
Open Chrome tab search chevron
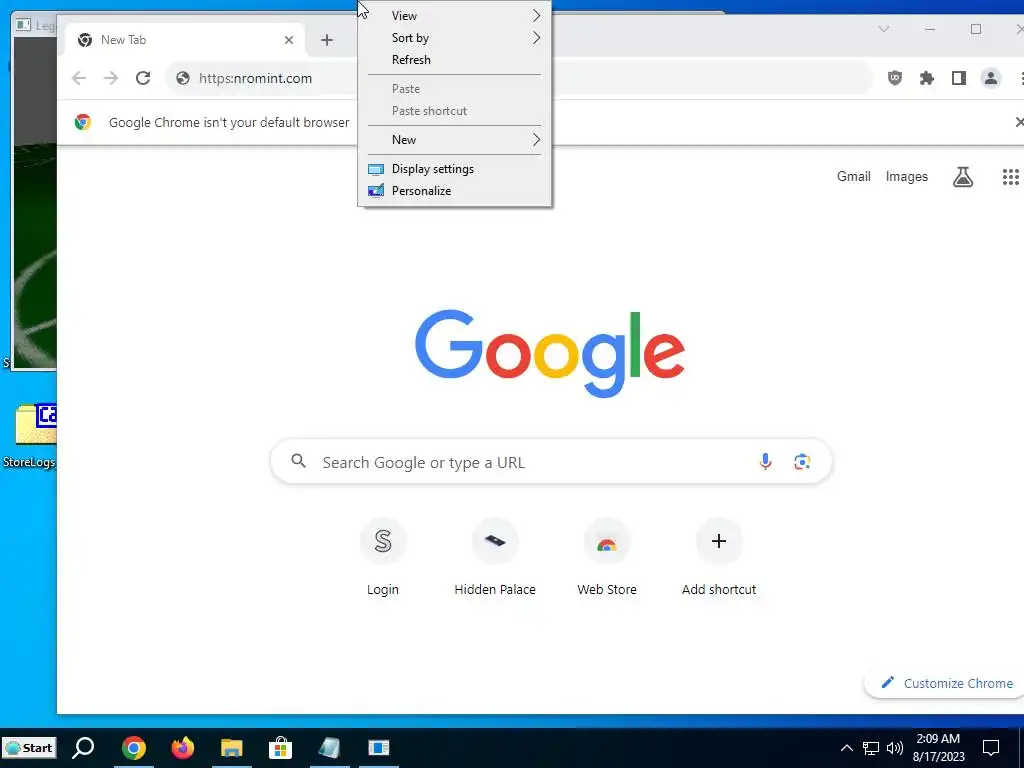click(x=884, y=29)
